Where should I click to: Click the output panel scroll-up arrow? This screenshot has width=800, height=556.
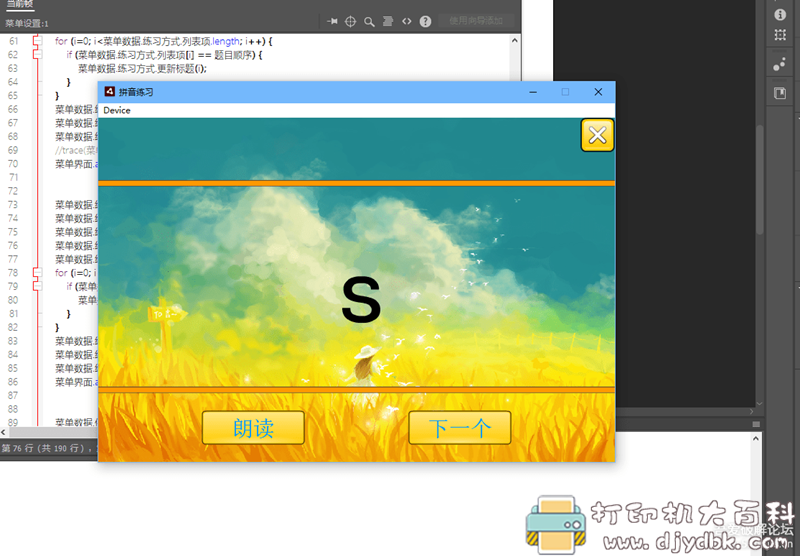coord(756,438)
